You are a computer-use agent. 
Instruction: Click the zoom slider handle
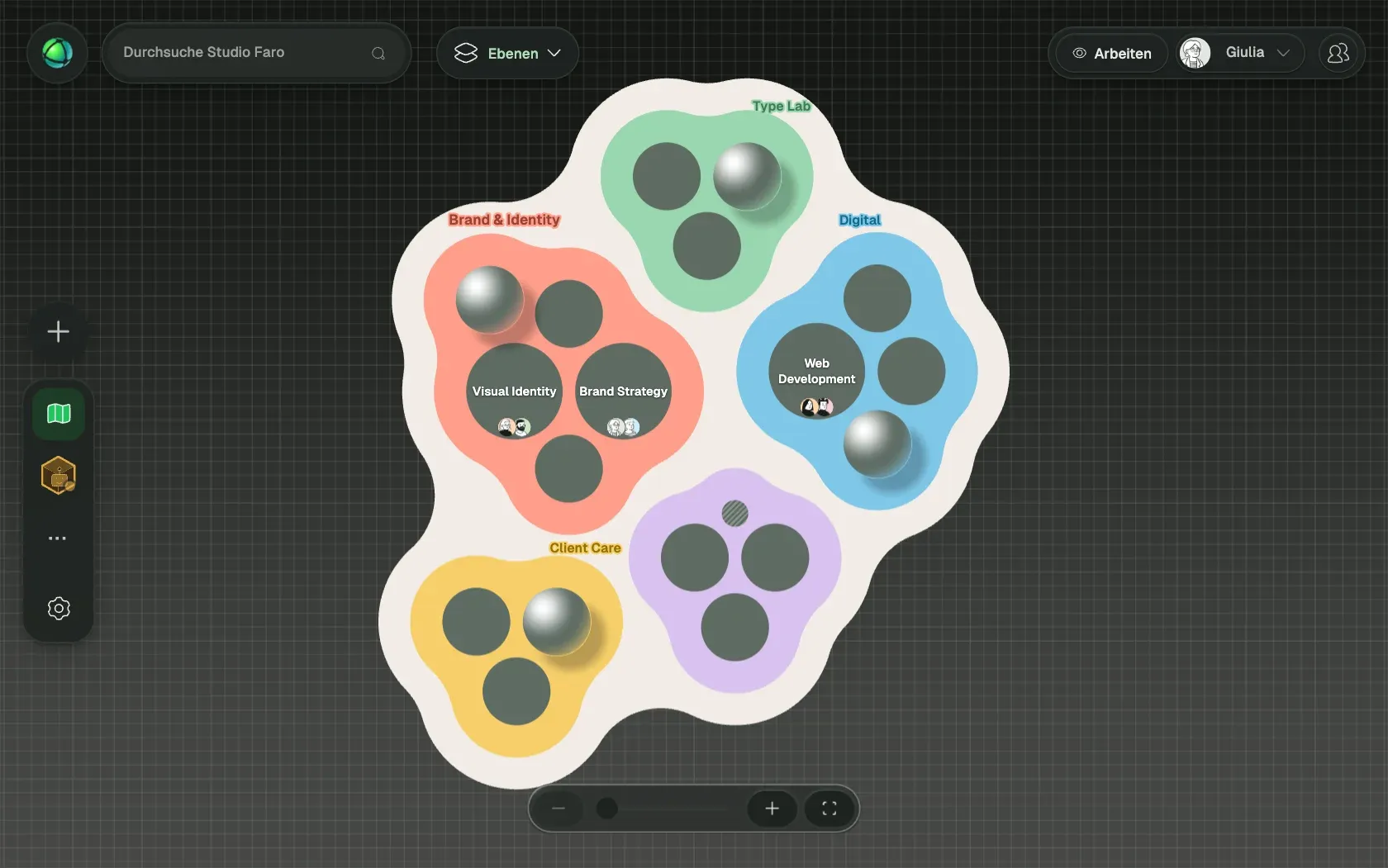click(x=606, y=809)
